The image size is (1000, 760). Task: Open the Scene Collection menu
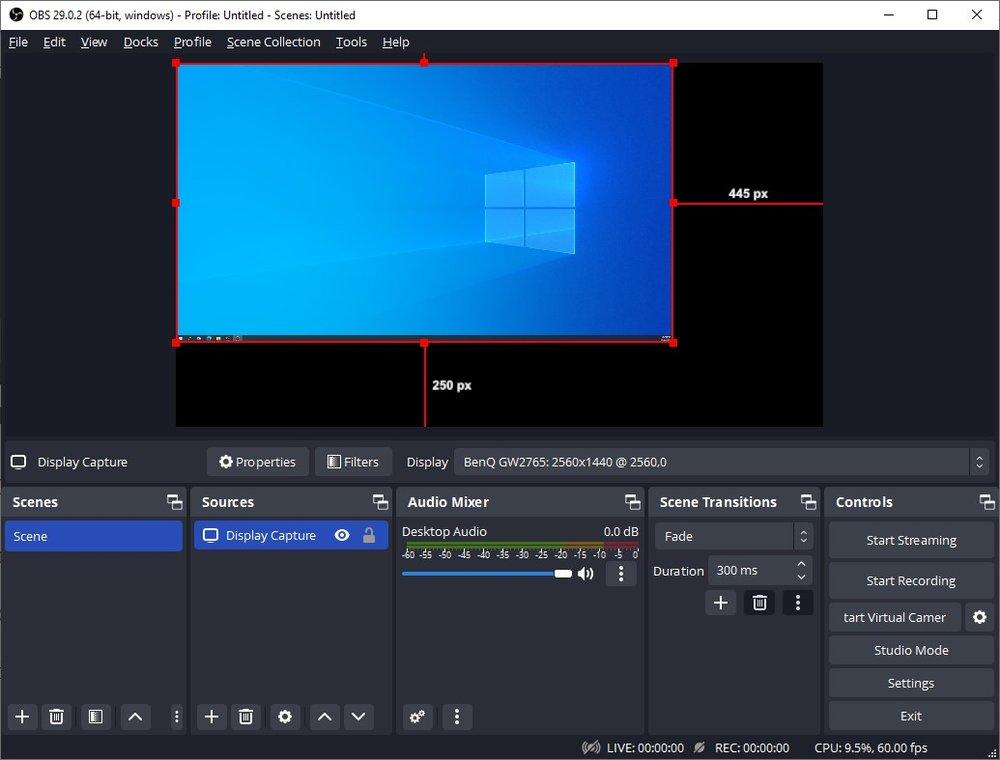[x=274, y=42]
